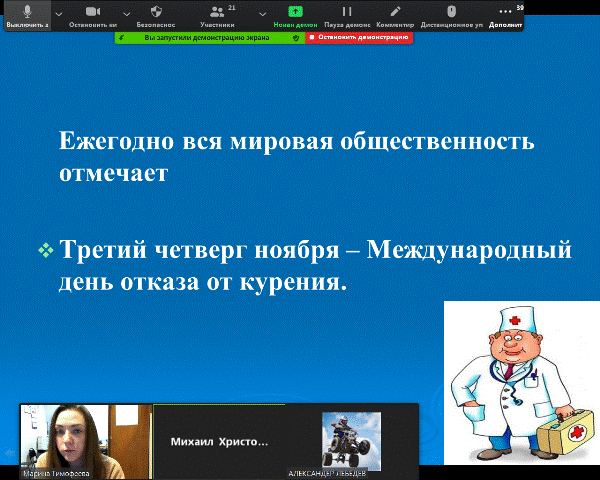Pause the screen share demonstration
This screenshot has height=480, width=600.
[347, 14]
